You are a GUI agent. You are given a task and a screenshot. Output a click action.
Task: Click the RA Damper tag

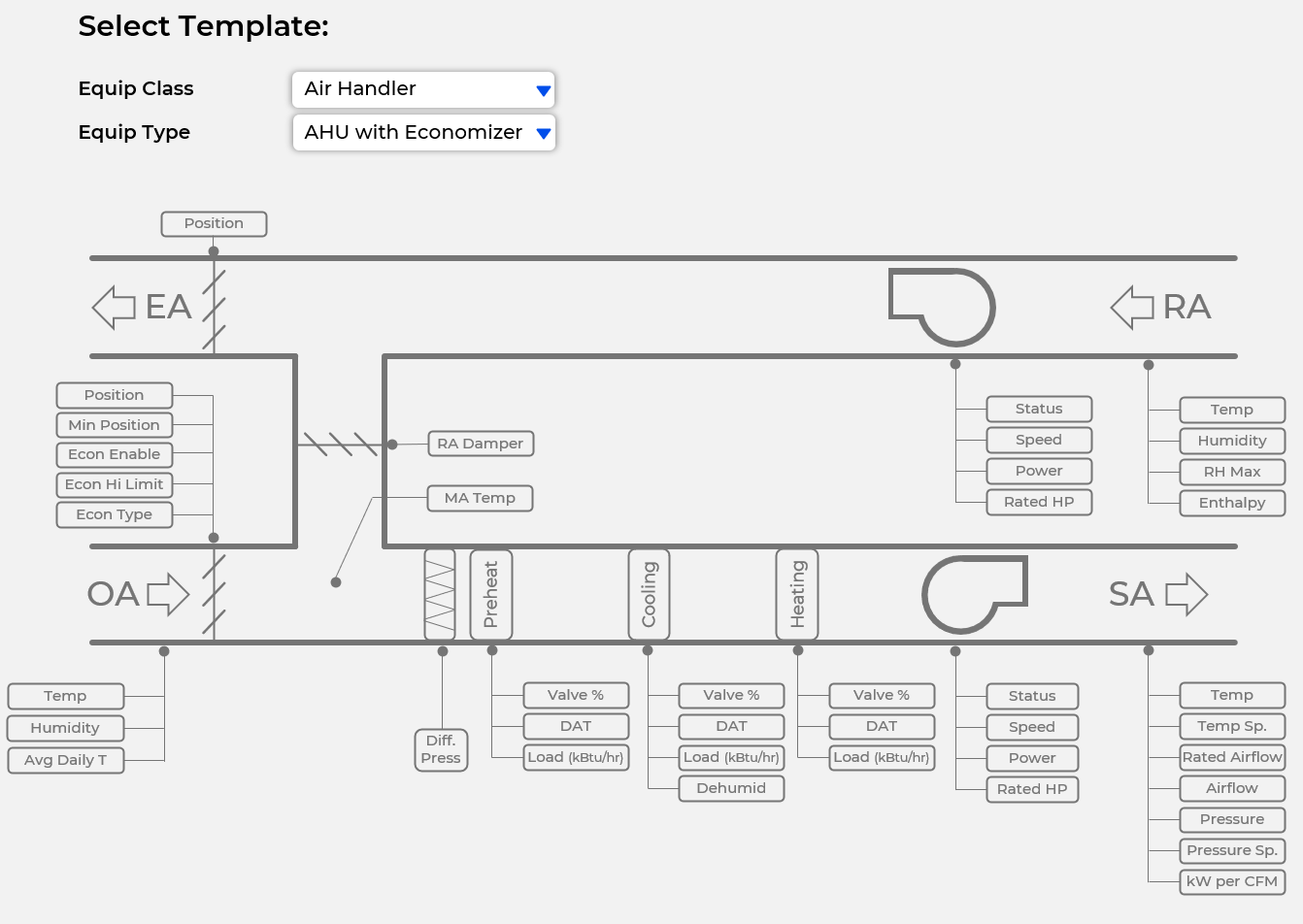pyautogui.click(x=481, y=444)
